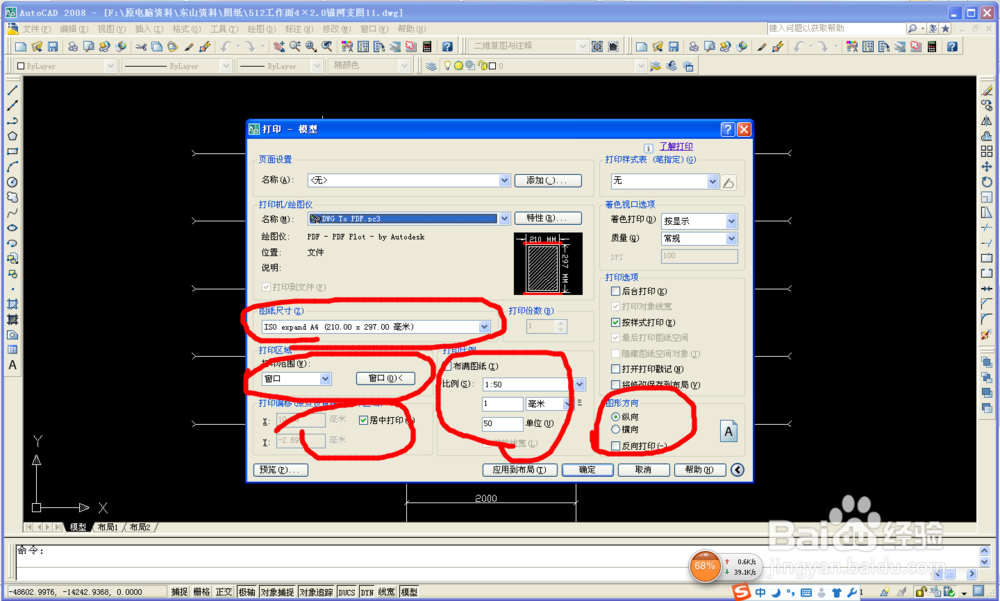
Task: Open the 图纸尺寸 paper size dropdown
Action: click(x=484, y=327)
